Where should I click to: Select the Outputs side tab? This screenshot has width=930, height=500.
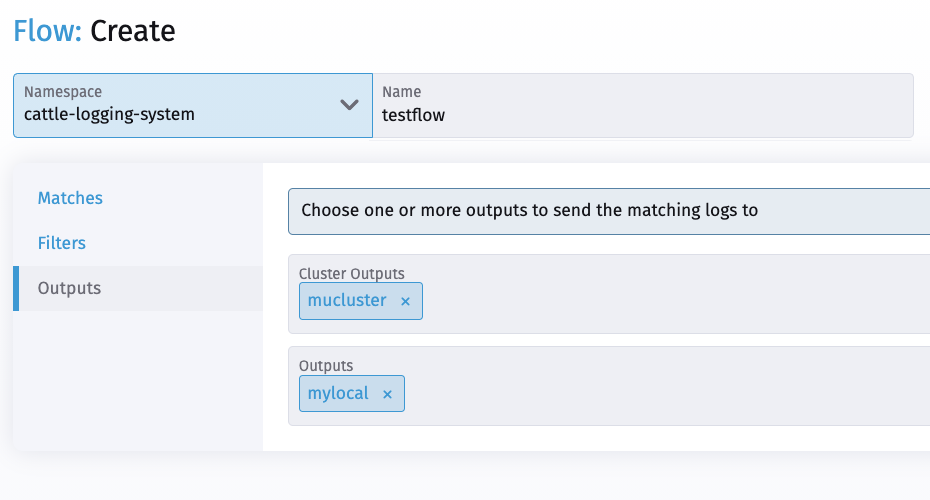coord(69,288)
